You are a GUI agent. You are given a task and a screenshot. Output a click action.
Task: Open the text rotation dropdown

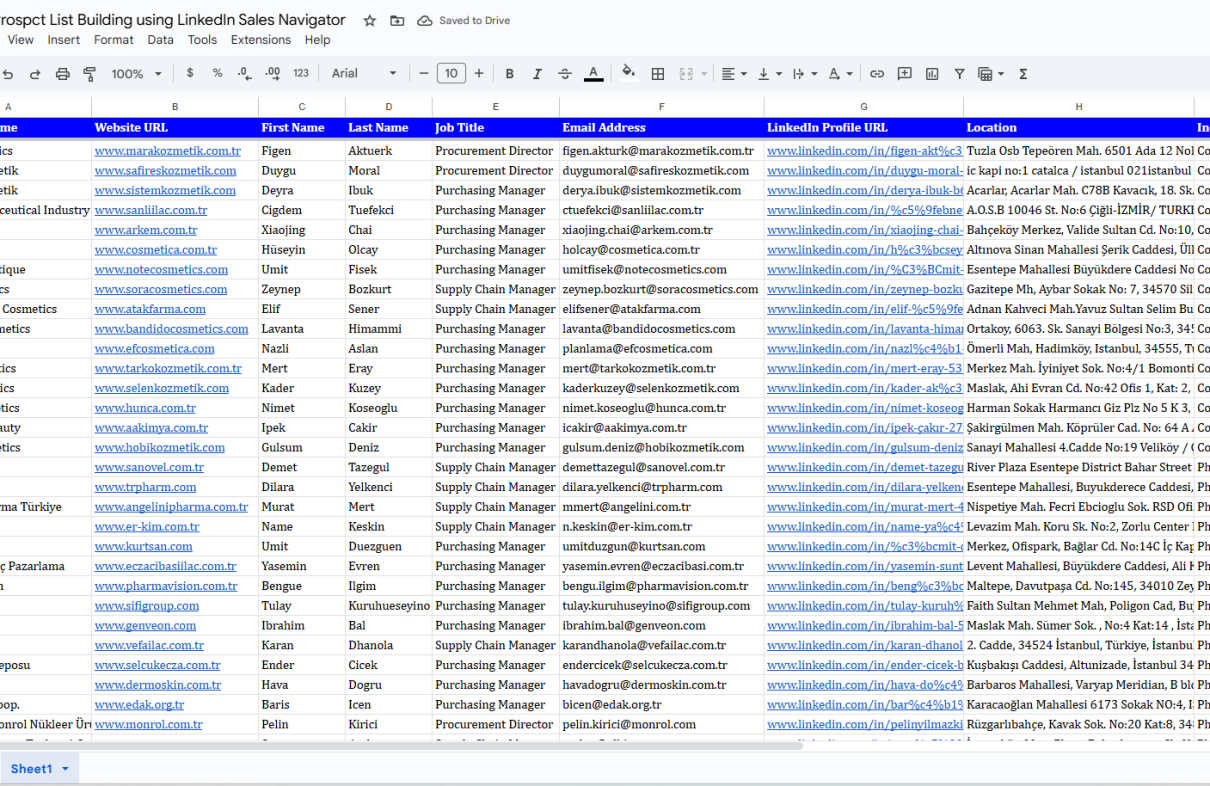[841, 74]
